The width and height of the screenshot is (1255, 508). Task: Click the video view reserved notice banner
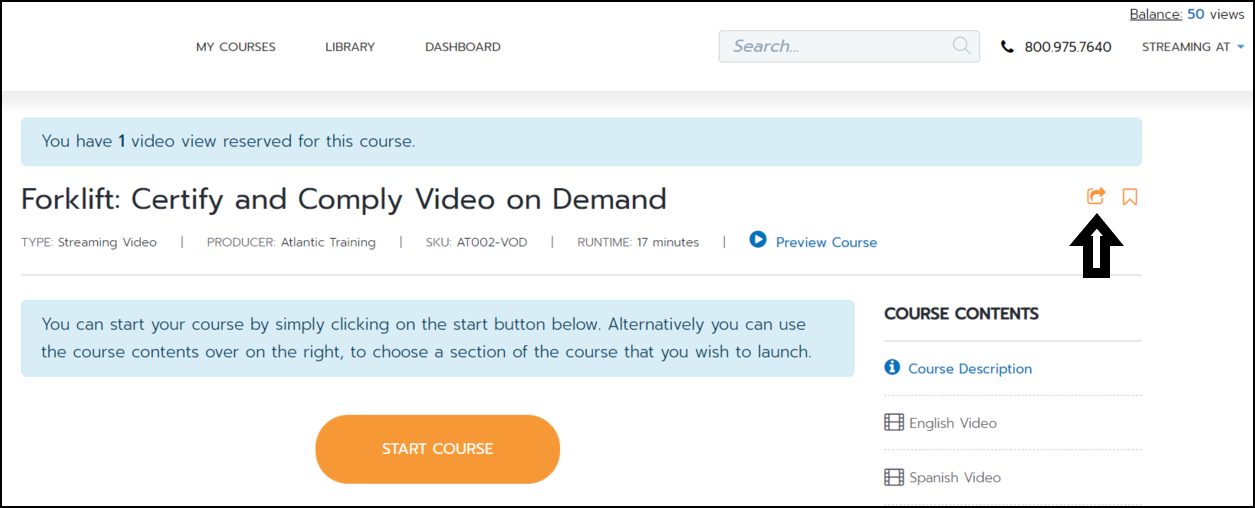point(581,141)
